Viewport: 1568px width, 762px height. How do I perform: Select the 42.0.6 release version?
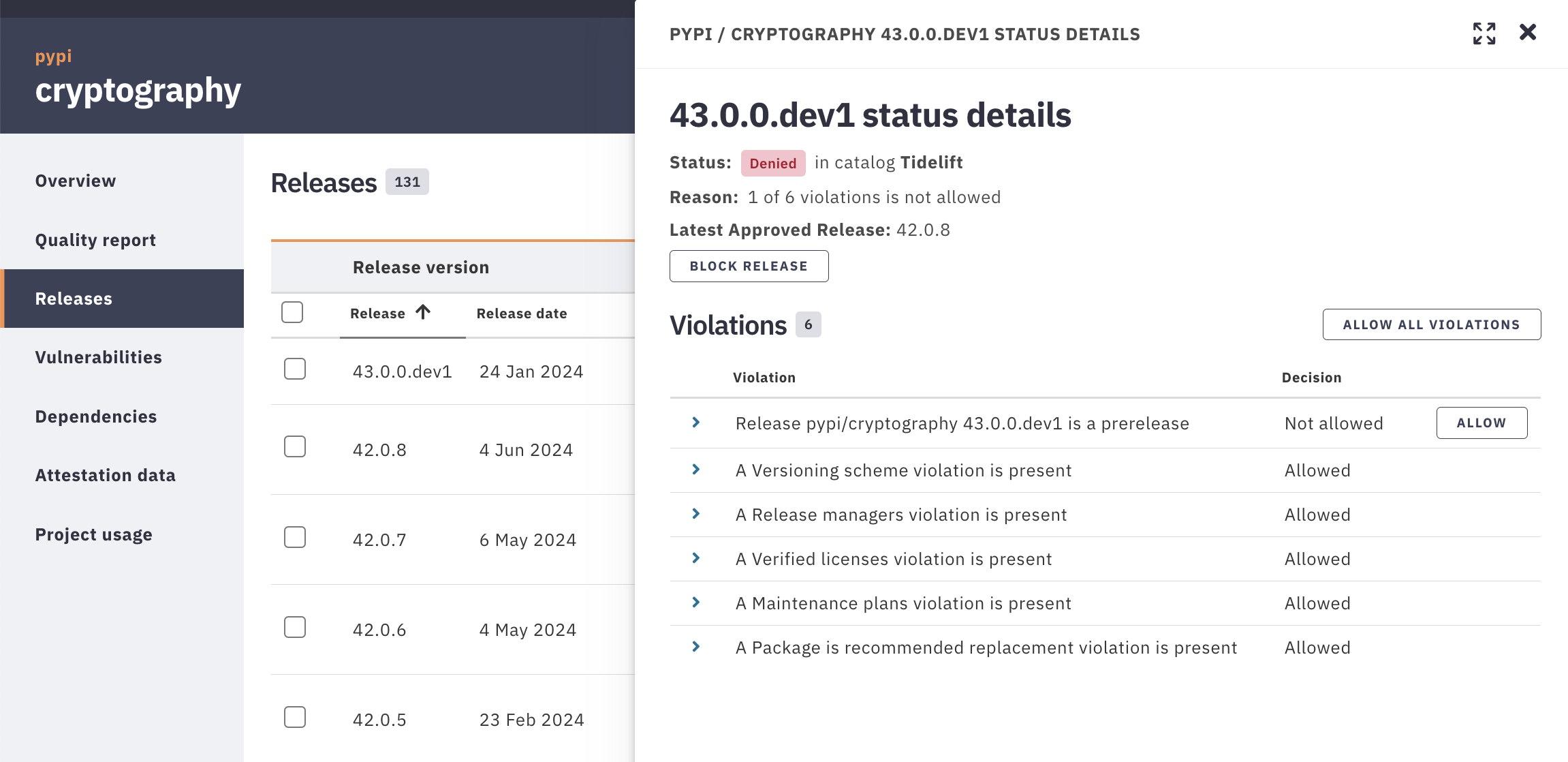379,630
